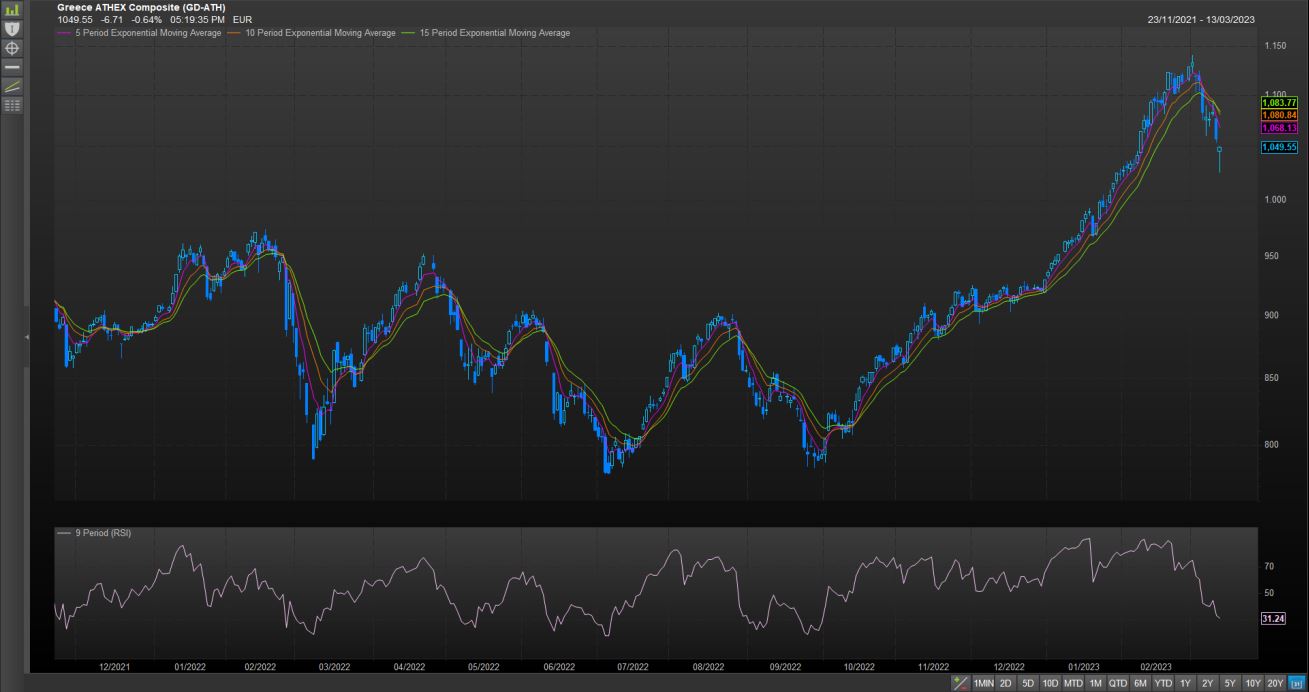Open the data table grid icon
This screenshot has height=692, width=1309.
coord(13,105)
